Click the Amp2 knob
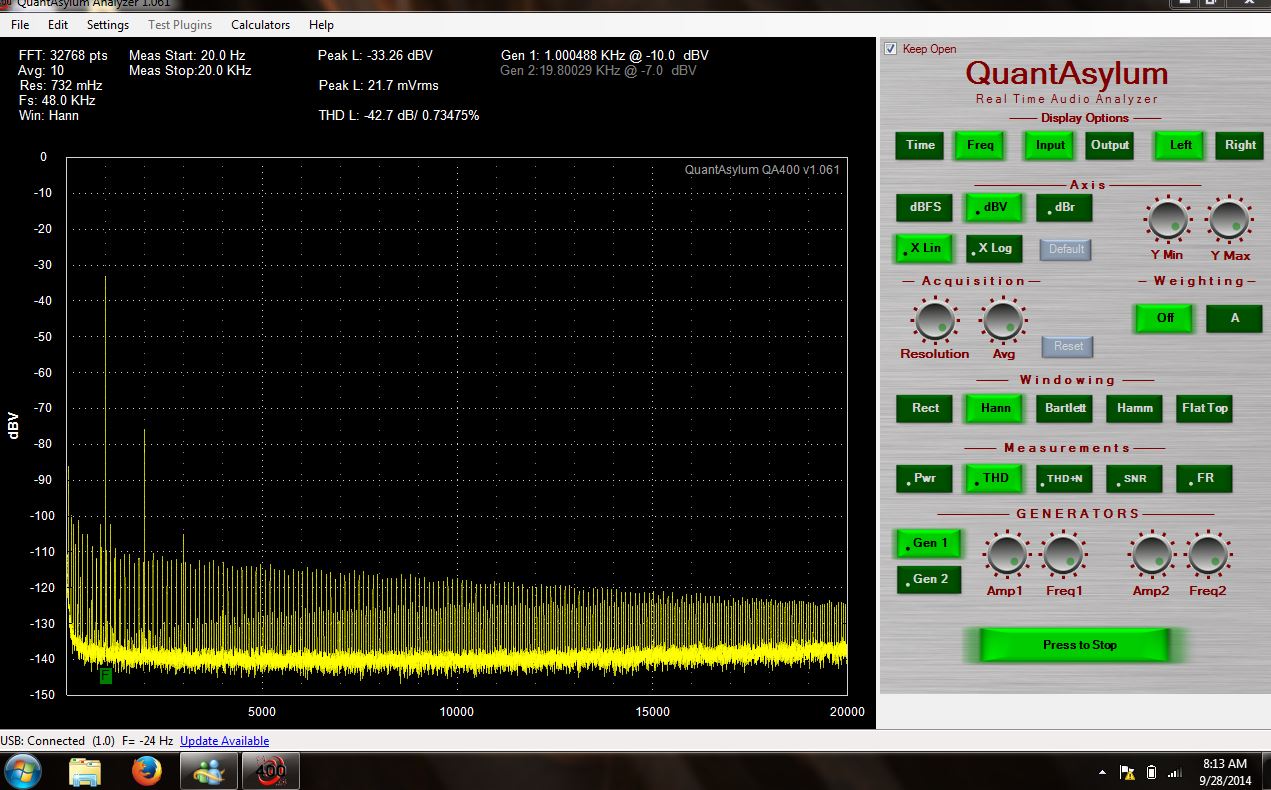 click(x=1151, y=555)
